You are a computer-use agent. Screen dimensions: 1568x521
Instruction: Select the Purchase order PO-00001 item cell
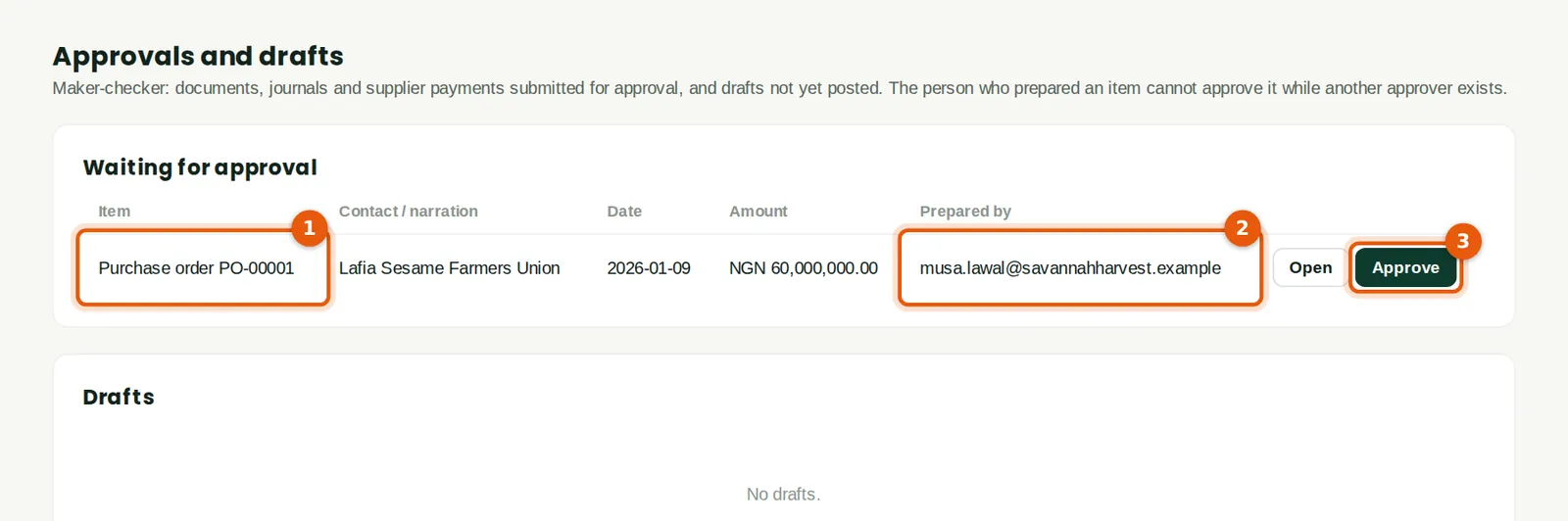pyautogui.click(x=202, y=267)
